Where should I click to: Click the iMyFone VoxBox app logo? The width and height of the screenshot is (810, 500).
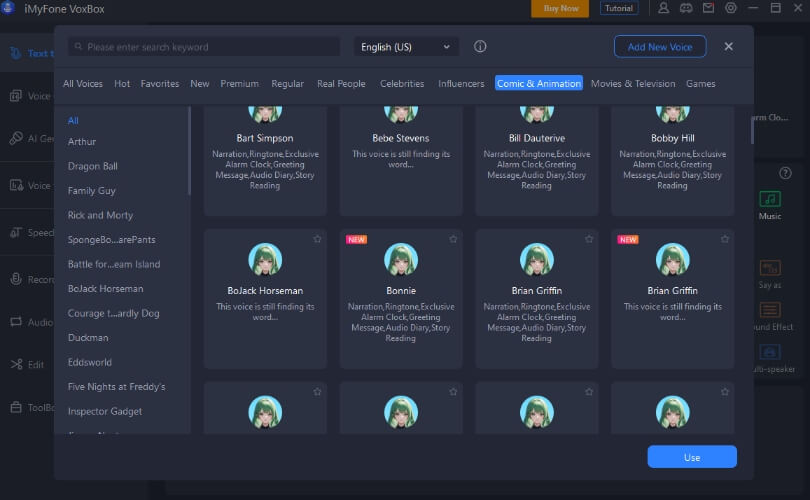[x=7, y=8]
